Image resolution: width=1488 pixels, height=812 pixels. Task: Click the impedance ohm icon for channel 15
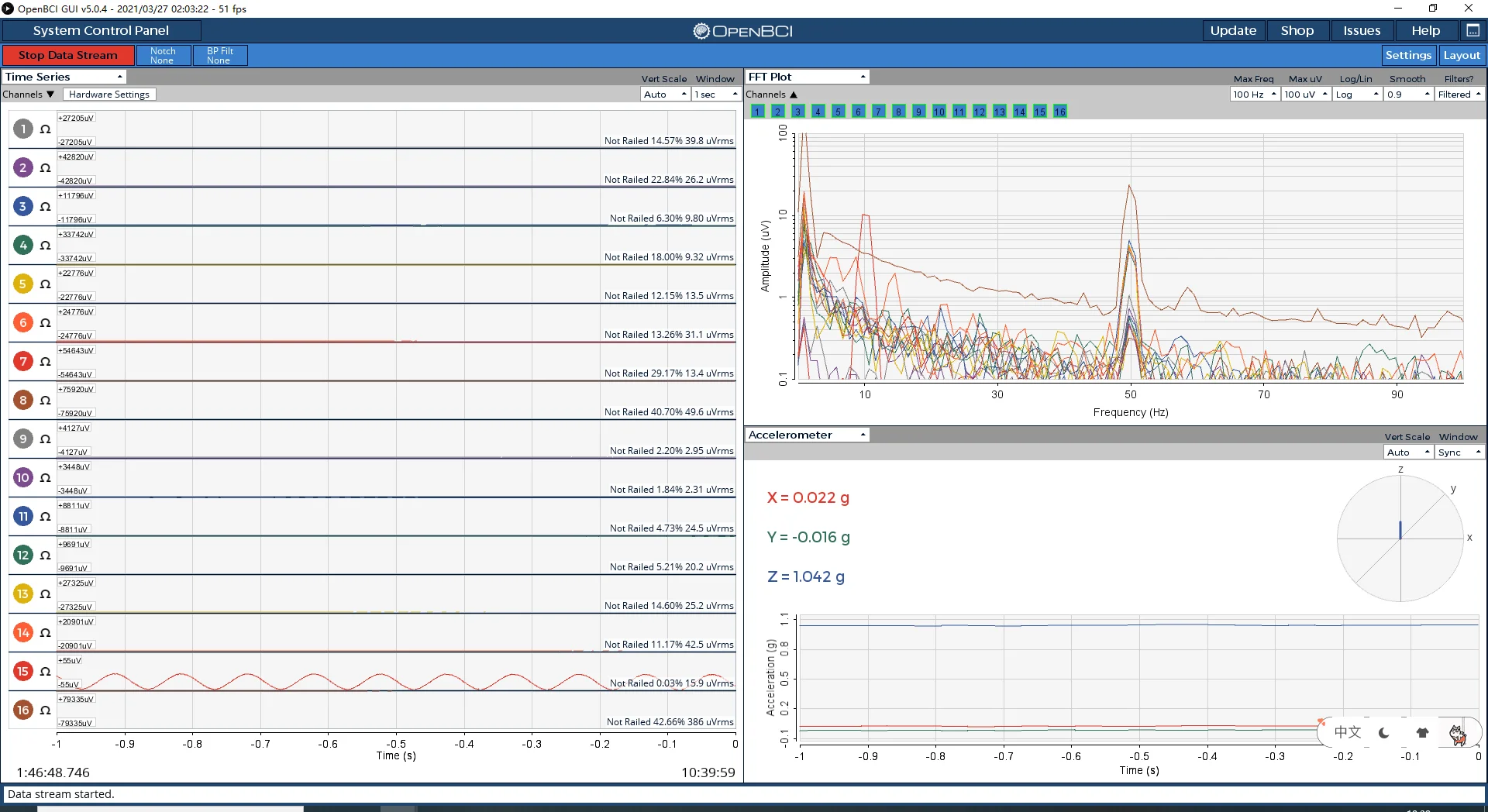click(x=45, y=672)
